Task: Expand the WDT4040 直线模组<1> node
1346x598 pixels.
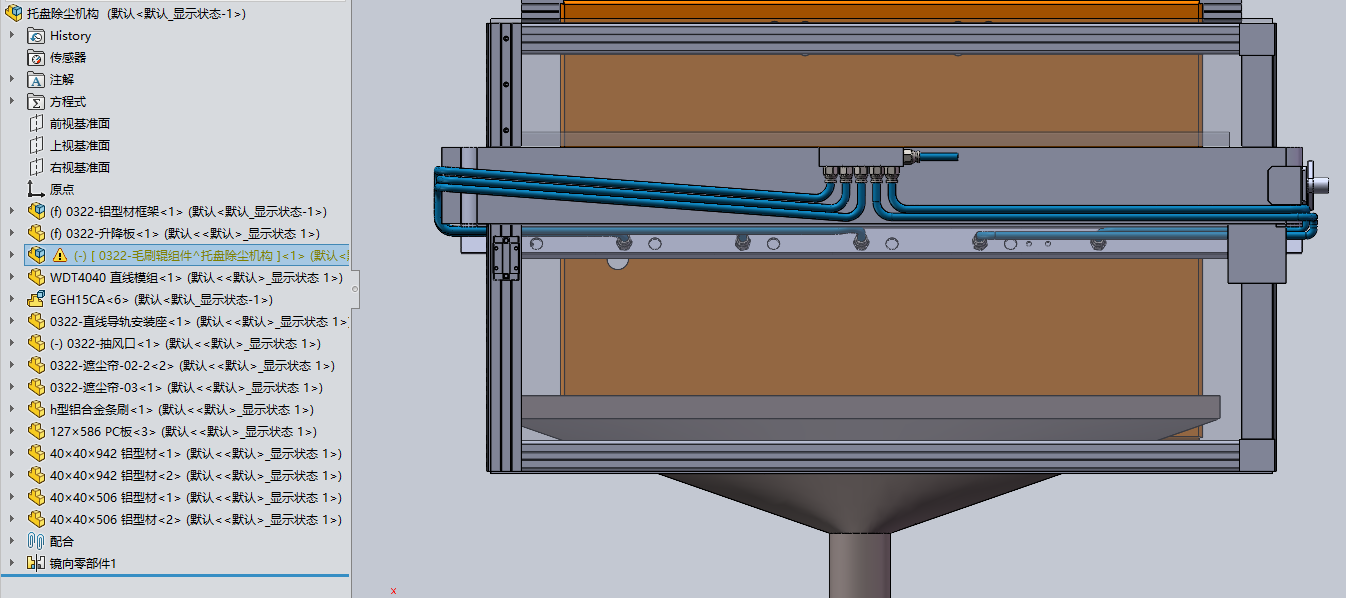Action: coord(12,278)
